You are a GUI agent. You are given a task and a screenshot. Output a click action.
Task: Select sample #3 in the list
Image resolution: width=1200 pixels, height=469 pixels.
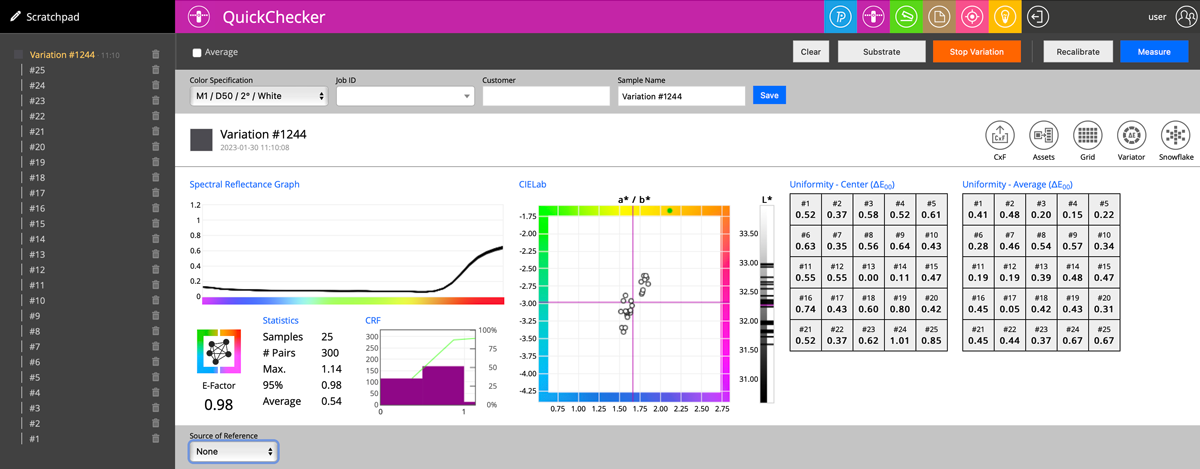(35, 407)
